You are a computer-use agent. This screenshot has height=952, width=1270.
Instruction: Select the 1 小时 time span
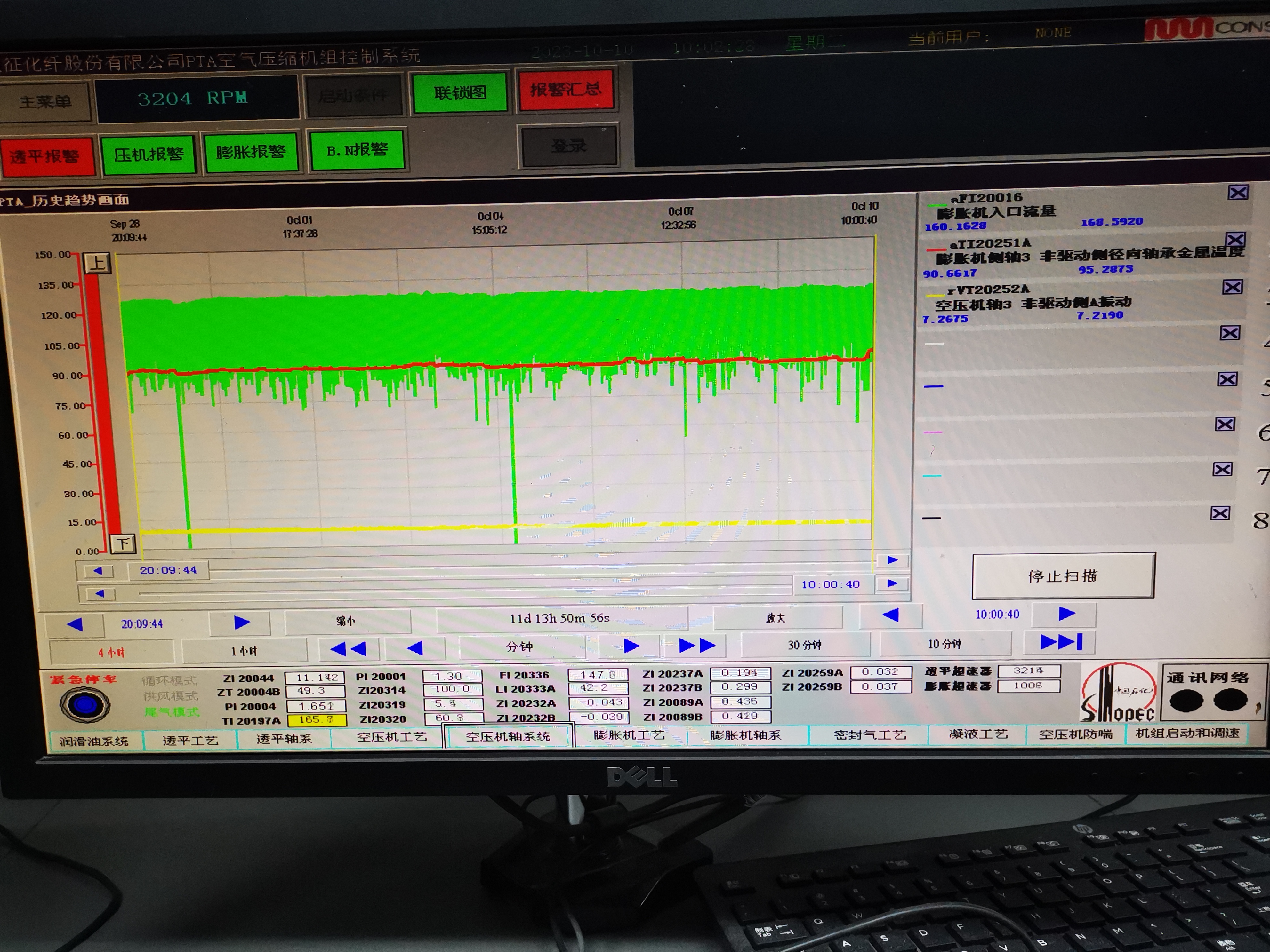point(244,651)
